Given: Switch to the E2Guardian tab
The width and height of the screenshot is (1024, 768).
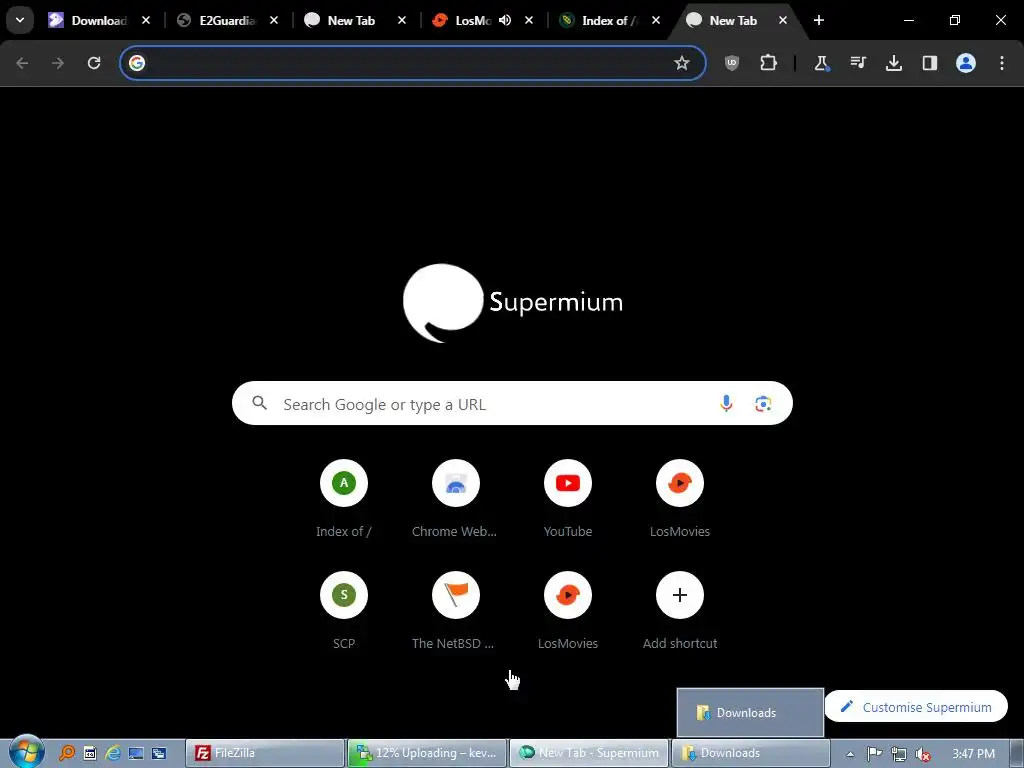Looking at the screenshot, I should (227, 20).
